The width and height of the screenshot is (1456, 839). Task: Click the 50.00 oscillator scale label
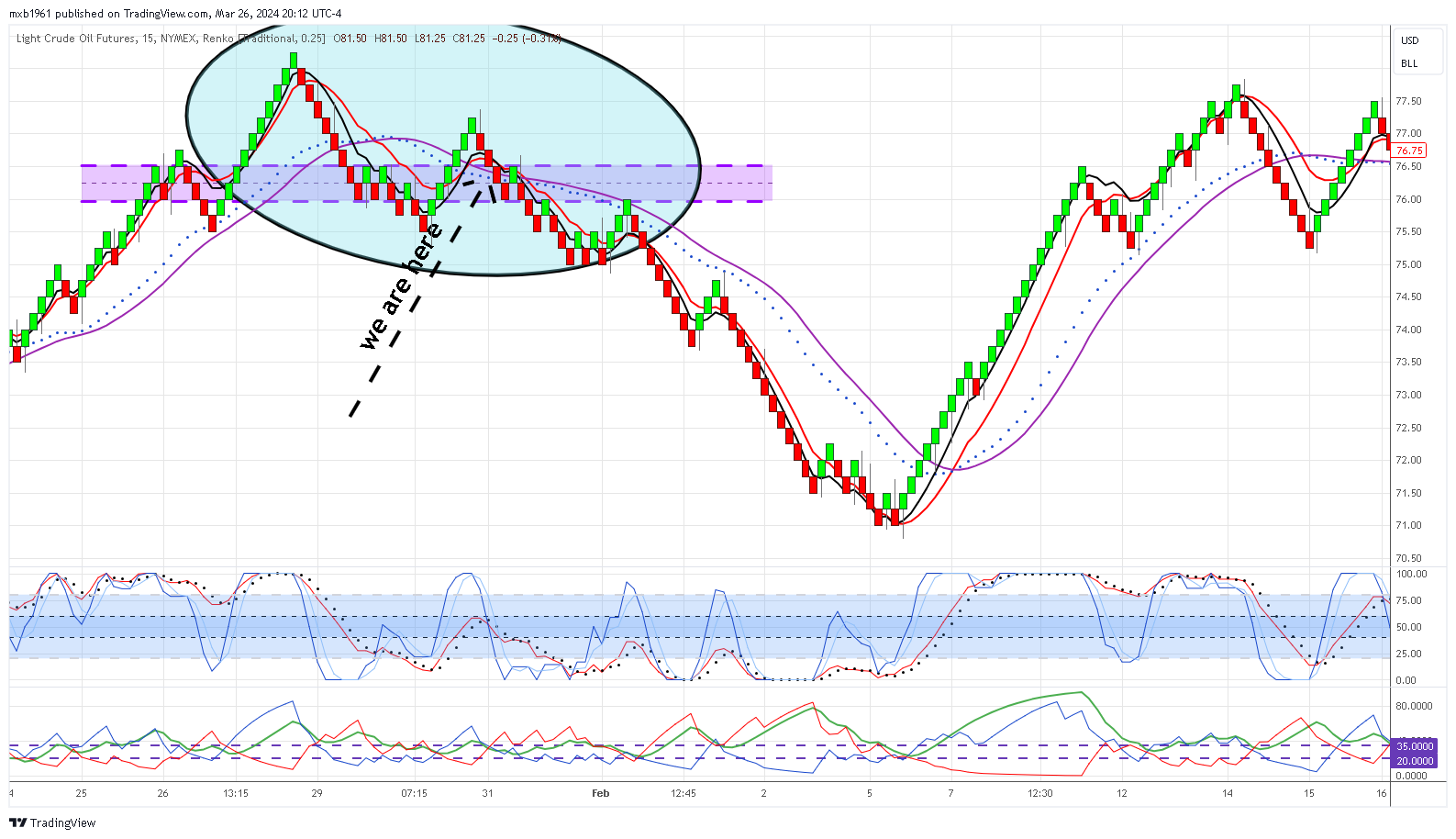1408,628
